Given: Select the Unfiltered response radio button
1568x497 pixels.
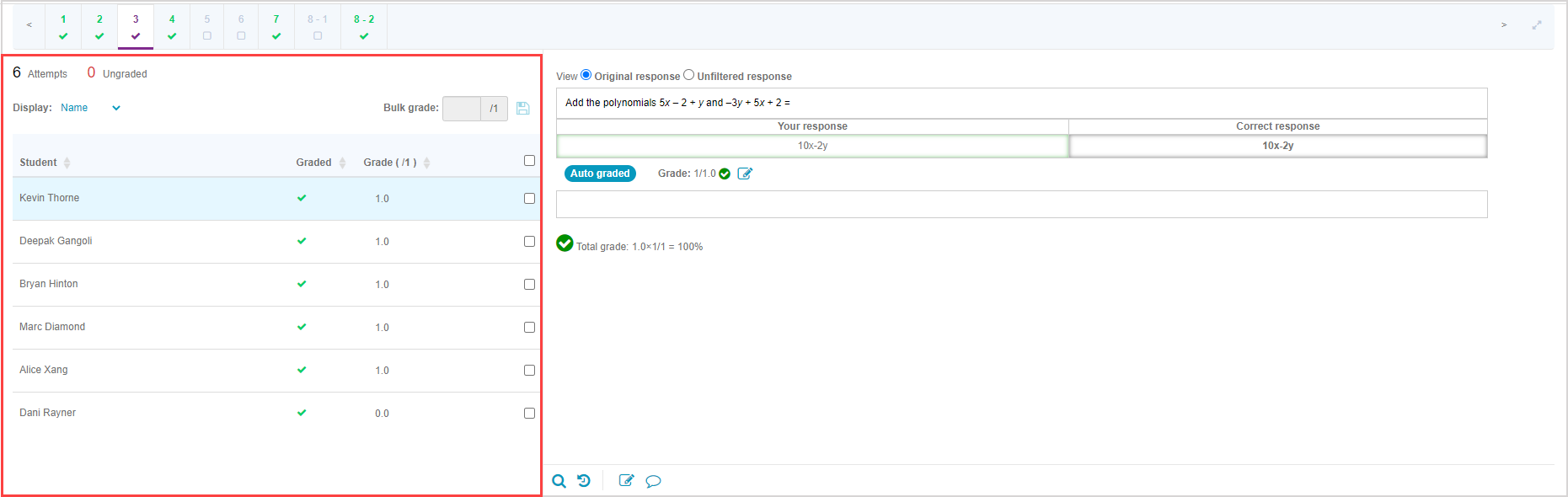Looking at the screenshot, I should point(689,75).
